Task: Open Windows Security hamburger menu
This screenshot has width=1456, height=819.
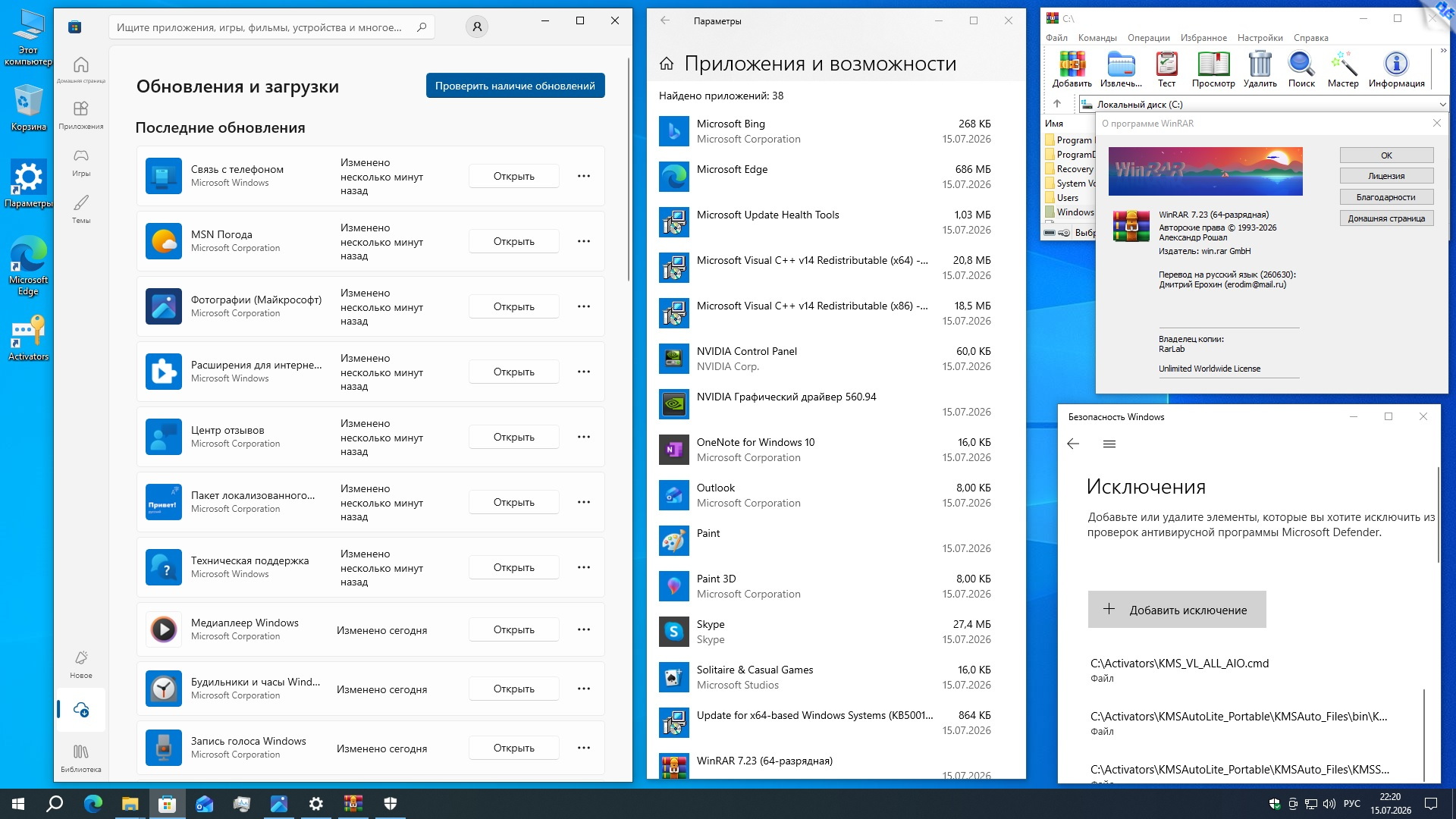Action: coord(1109,444)
